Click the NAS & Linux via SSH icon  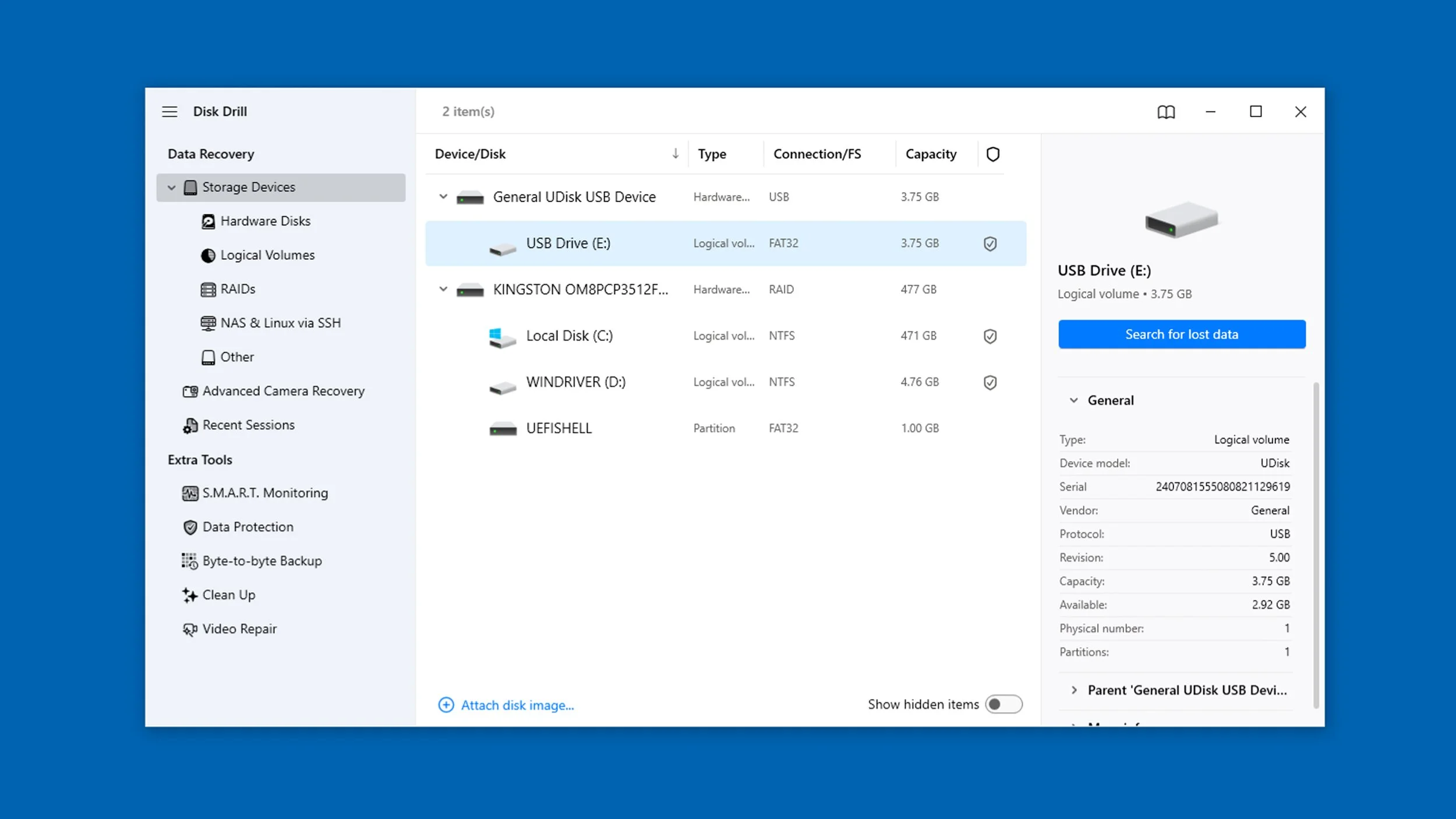[208, 323]
